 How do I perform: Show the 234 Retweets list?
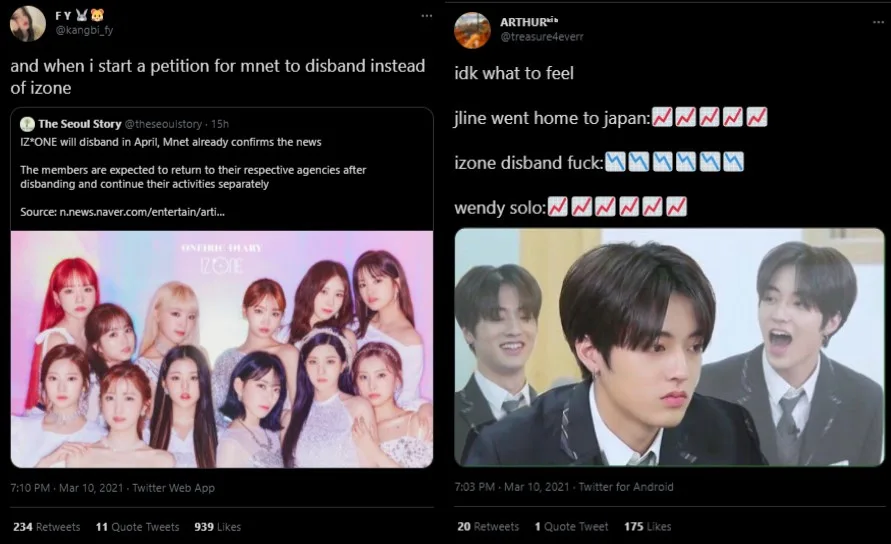[47, 527]
